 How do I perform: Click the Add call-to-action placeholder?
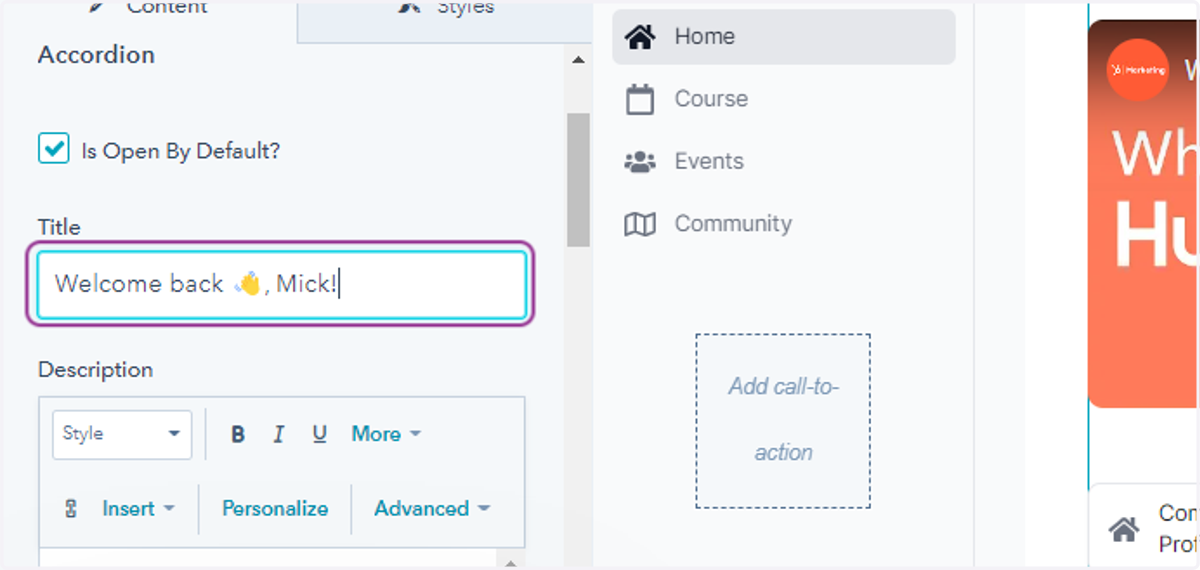[x=783, y=420]
